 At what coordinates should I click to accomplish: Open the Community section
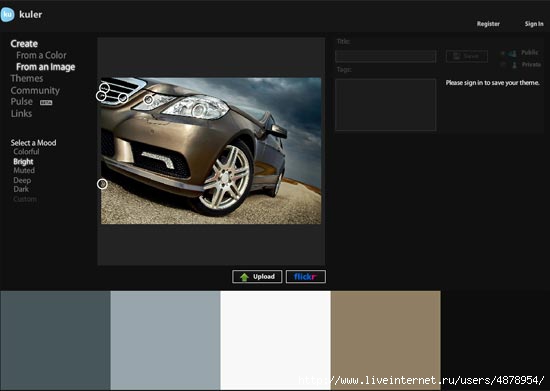(x=35, y=90)
